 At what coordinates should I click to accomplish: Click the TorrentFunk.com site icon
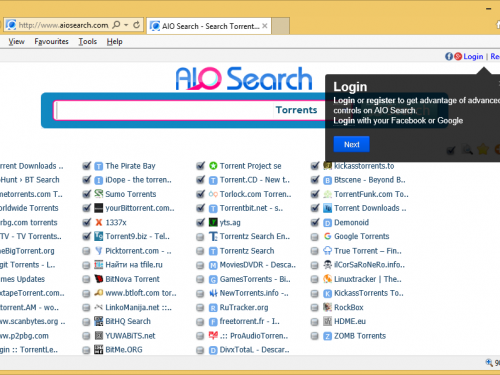(328, 194)
